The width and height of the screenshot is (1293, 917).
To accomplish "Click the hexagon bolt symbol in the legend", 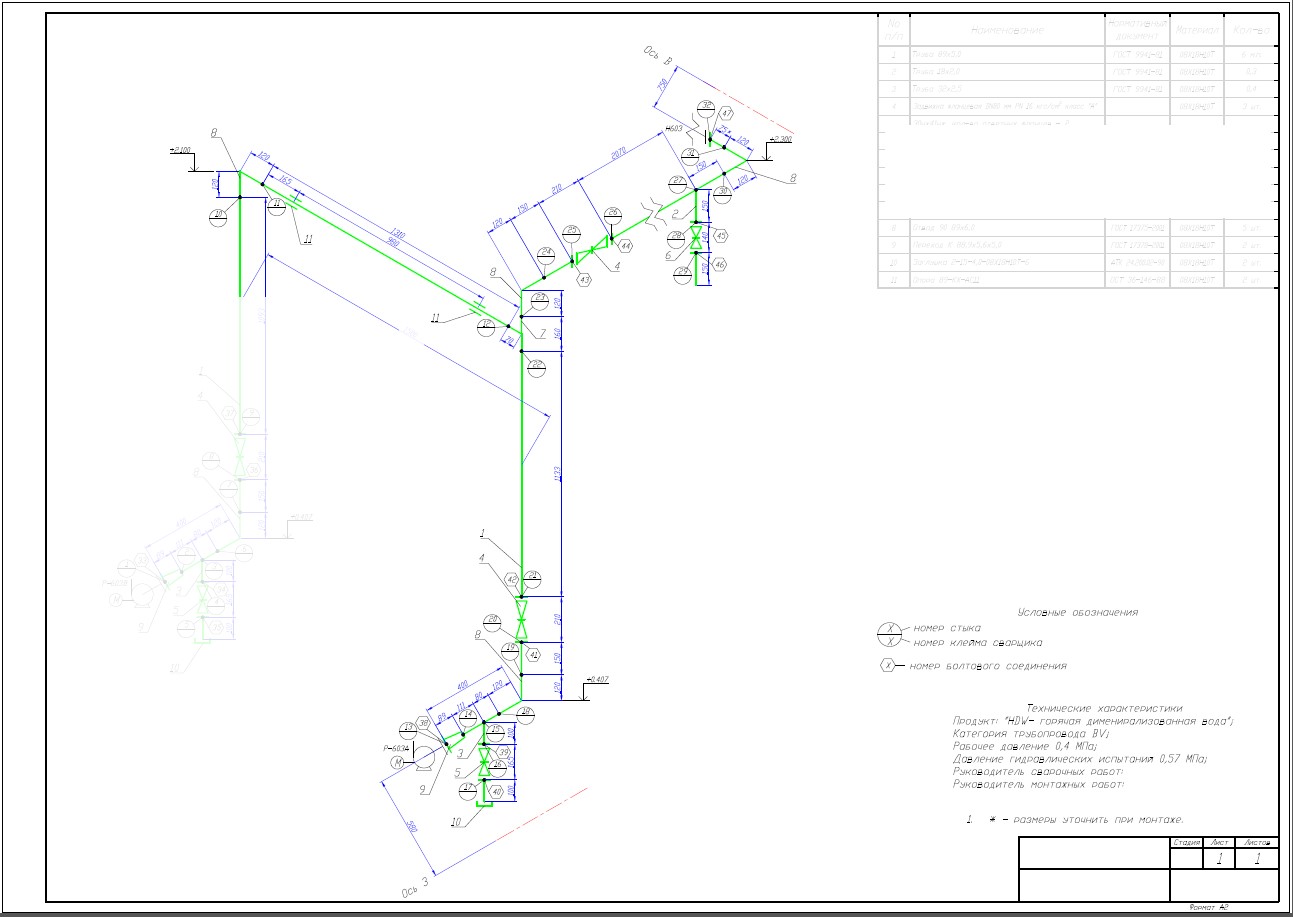I will click(x=886, y=666).
